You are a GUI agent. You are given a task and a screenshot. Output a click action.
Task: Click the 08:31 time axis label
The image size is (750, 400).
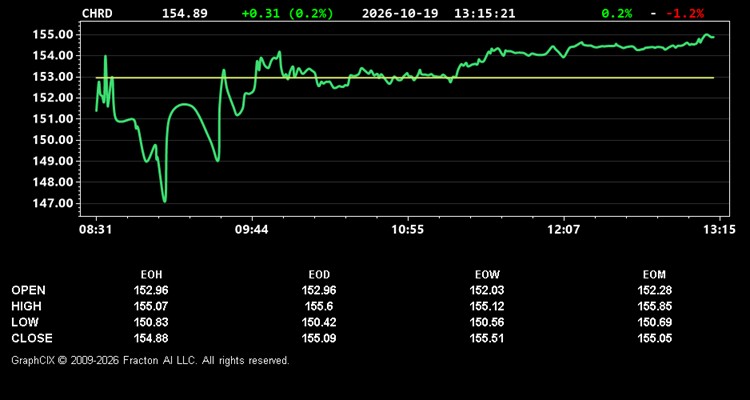tap(96, 229)
